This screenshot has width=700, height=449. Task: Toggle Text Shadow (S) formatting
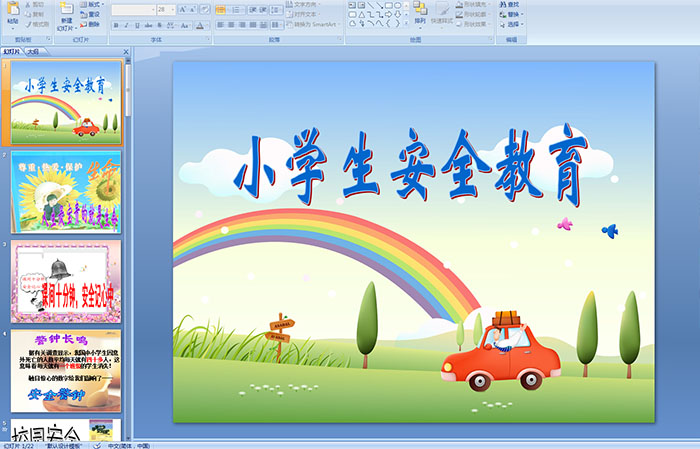click(x=159, y=25)
